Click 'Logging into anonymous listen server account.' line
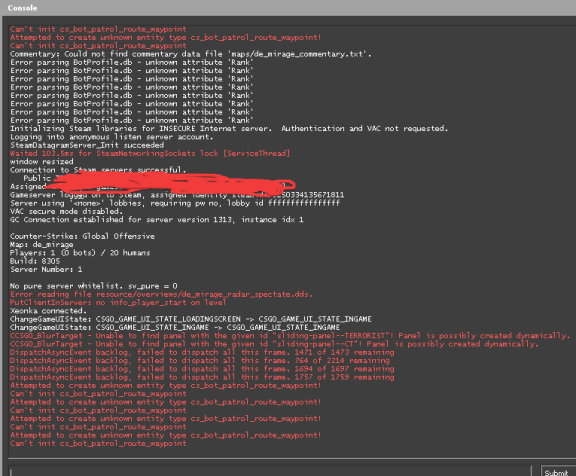 click(x=111, y=137)
